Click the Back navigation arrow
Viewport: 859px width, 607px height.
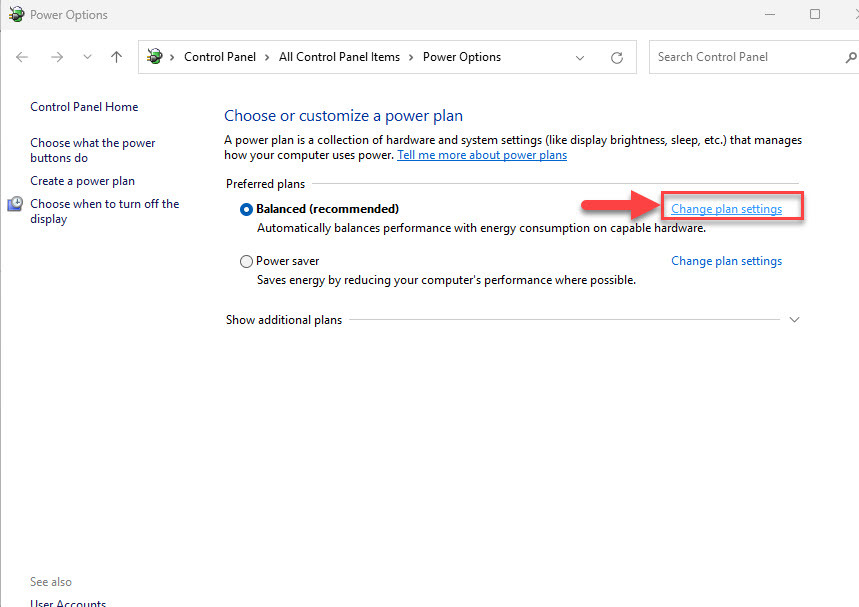(x=22, y=57)
